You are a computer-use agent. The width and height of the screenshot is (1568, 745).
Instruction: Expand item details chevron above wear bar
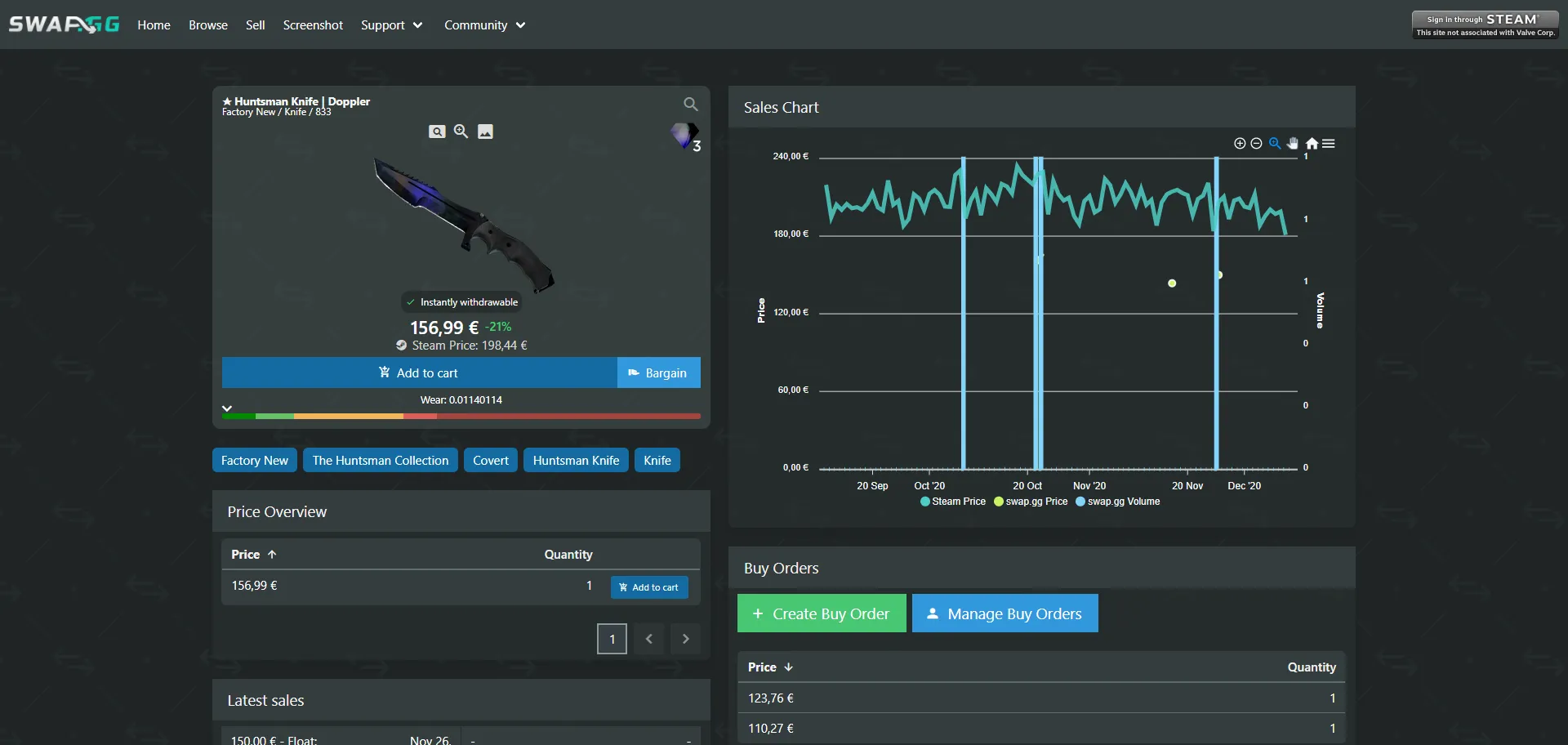tap(227, 408)
